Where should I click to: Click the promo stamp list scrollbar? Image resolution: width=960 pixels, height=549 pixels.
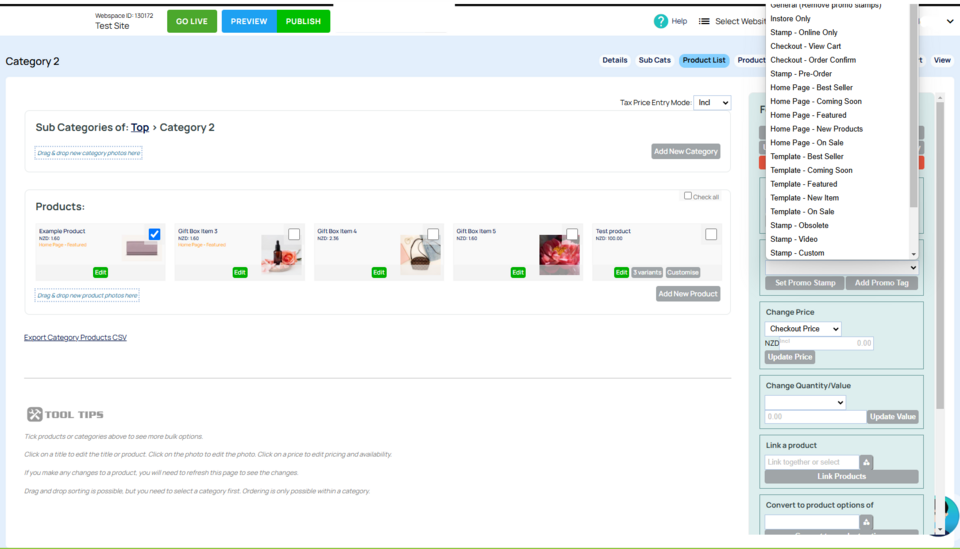point(913,100)
